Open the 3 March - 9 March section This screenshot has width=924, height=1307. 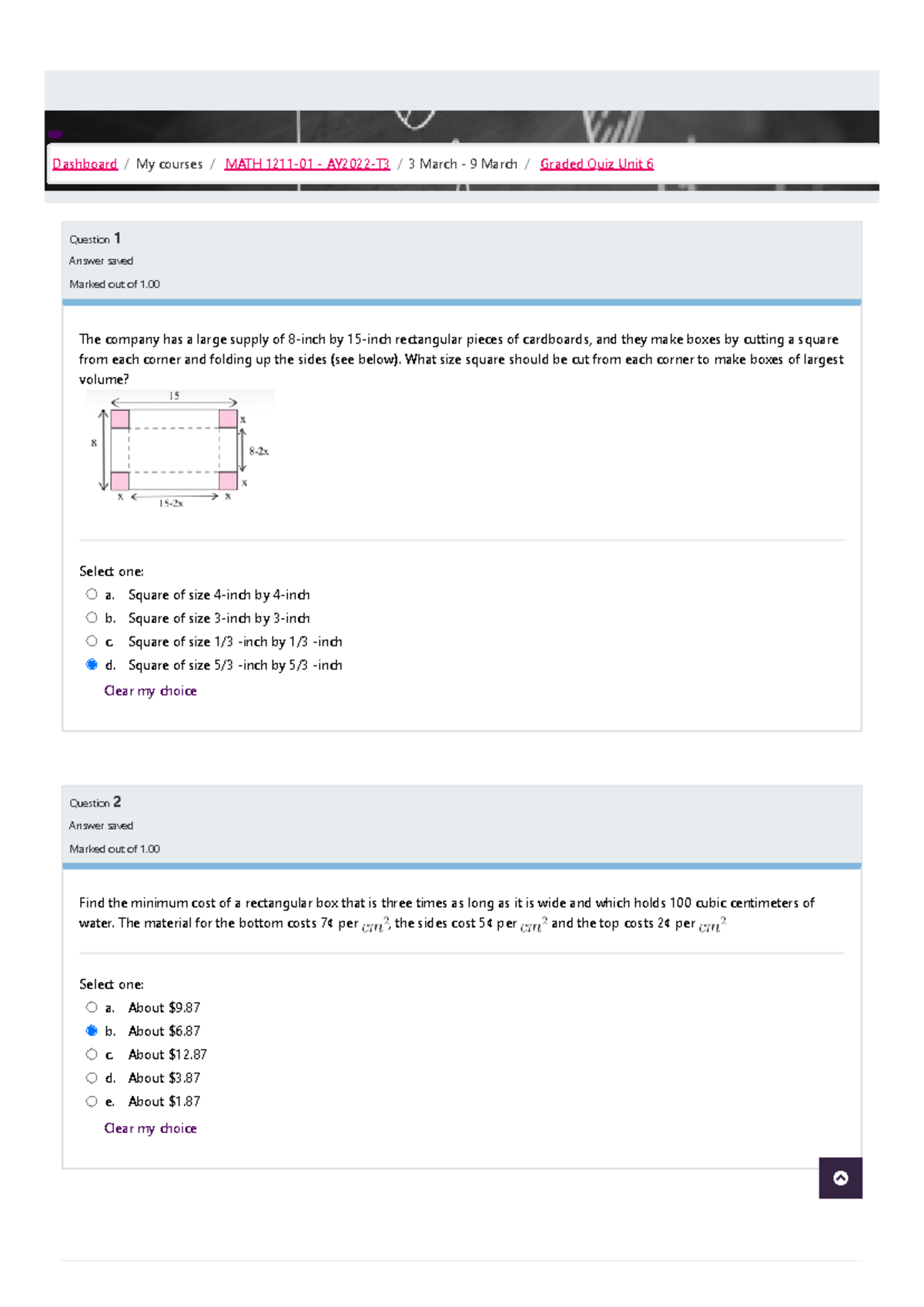(462, 163)
